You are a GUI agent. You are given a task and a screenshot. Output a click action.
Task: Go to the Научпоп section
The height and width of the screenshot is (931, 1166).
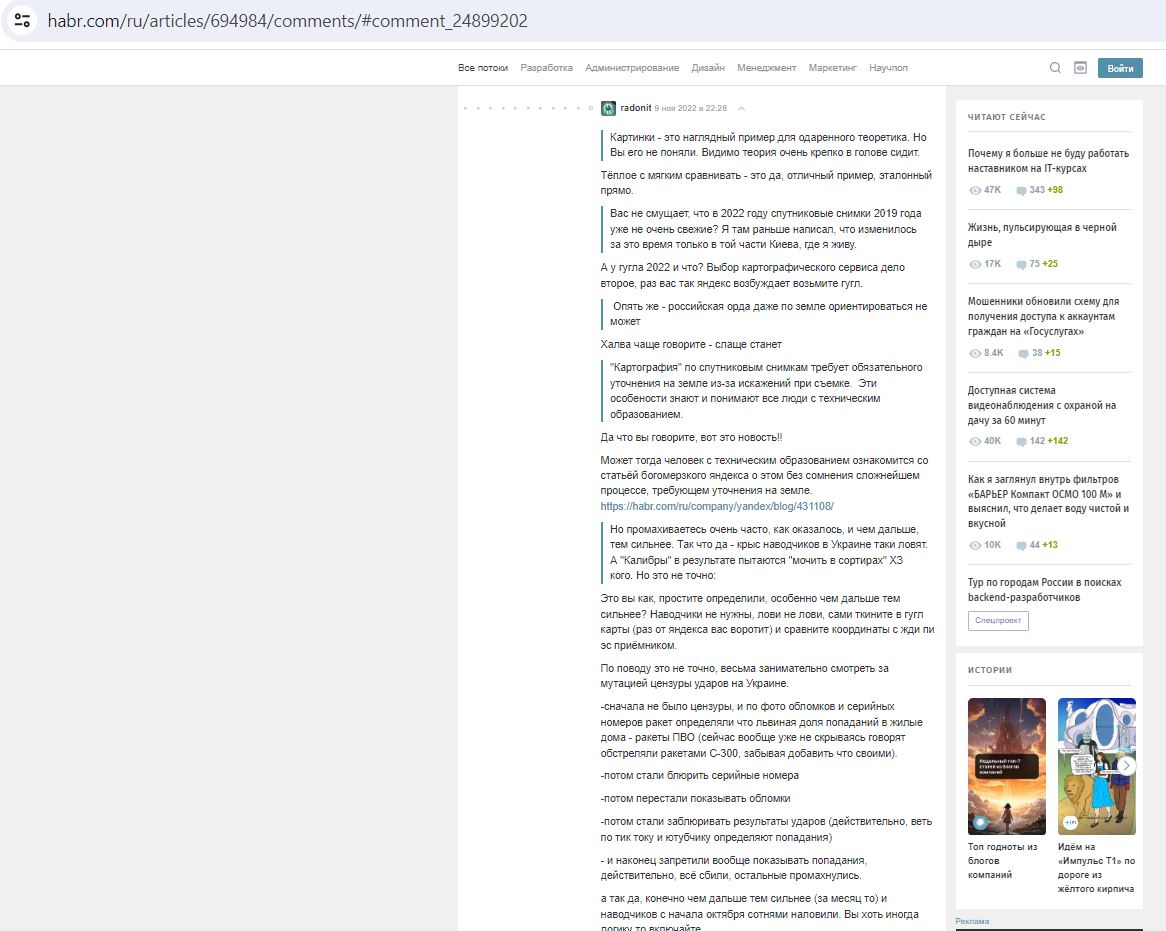[x=889, y=68]
